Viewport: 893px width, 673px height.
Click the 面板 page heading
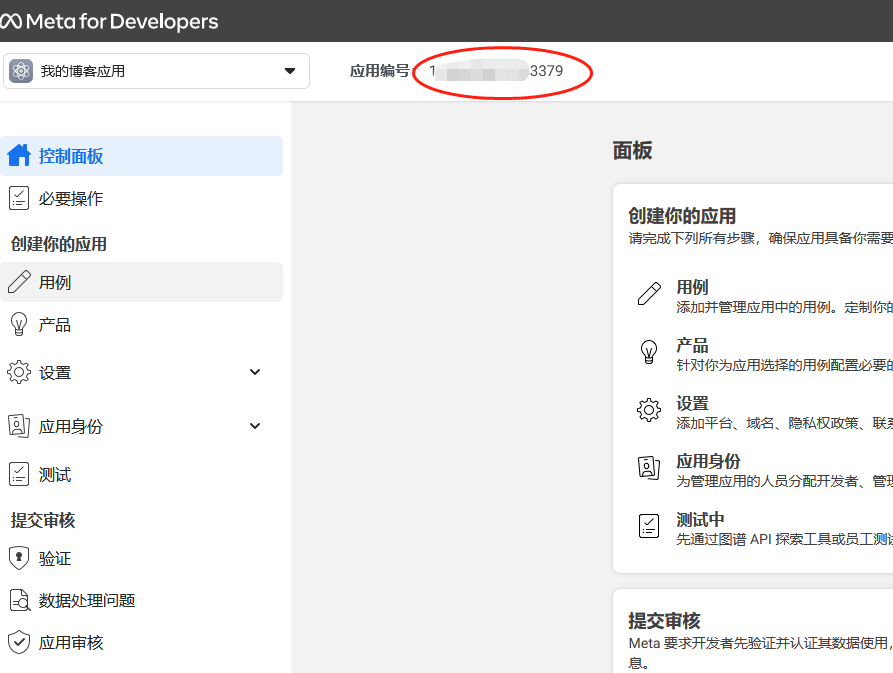(x=632, y=151)
